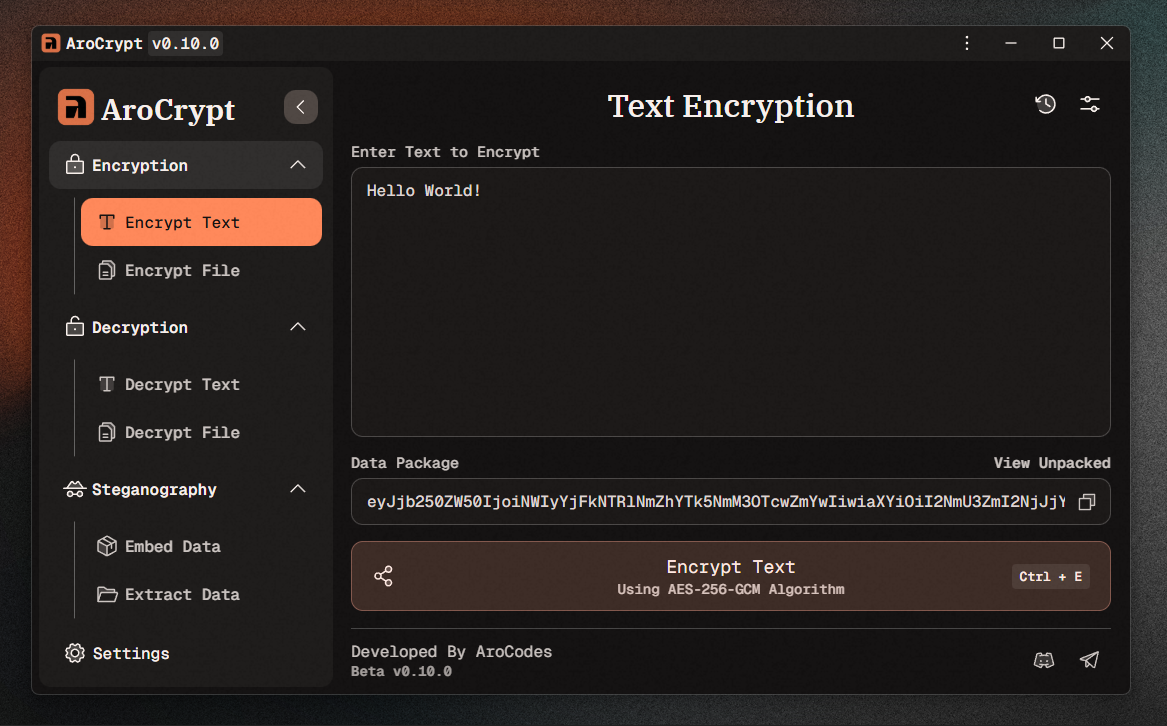Click the AroCrypt title bar app icon
This screenshot has height=726, width=1167.
click(x=51, y=43)
